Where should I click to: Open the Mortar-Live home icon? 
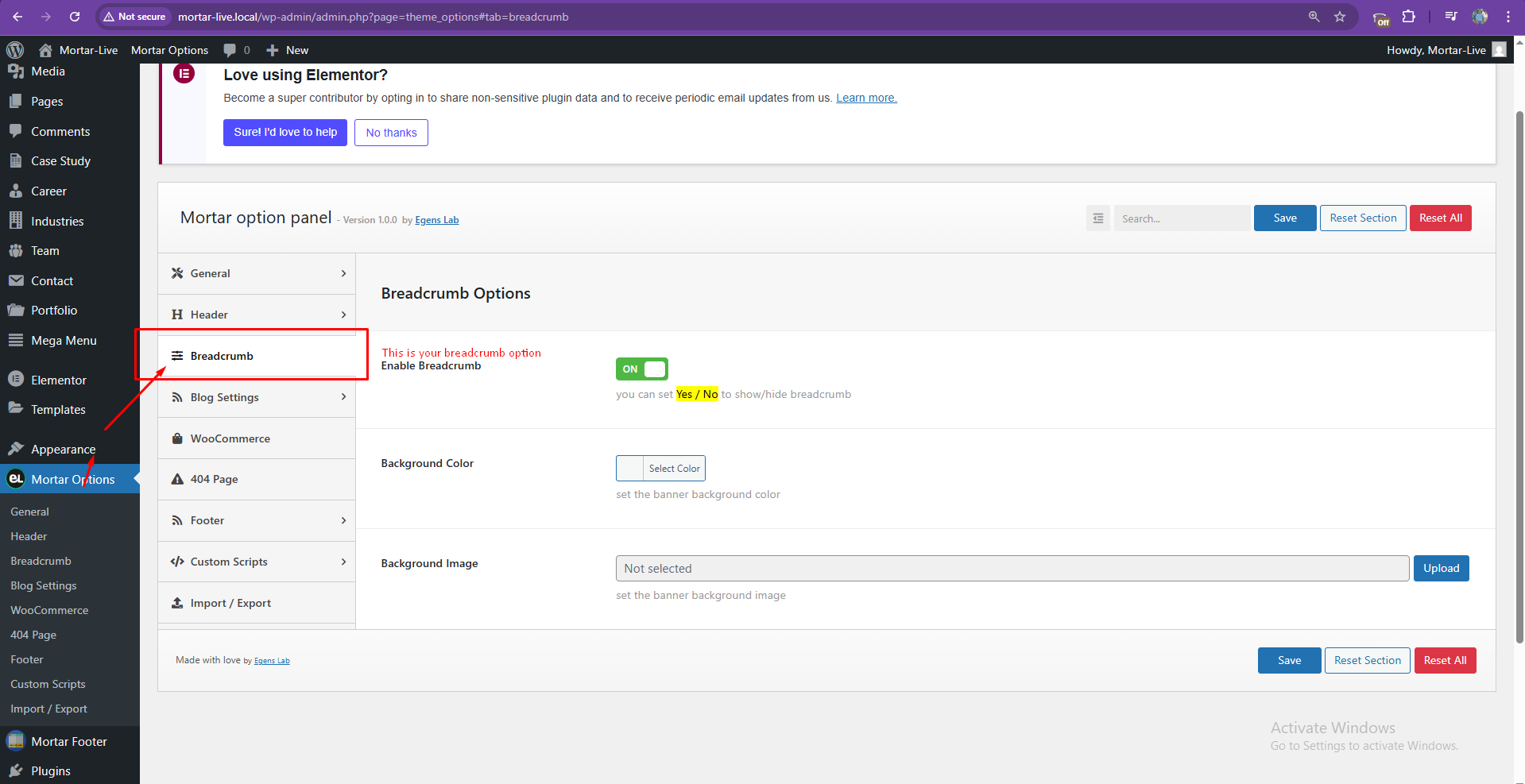45,50
